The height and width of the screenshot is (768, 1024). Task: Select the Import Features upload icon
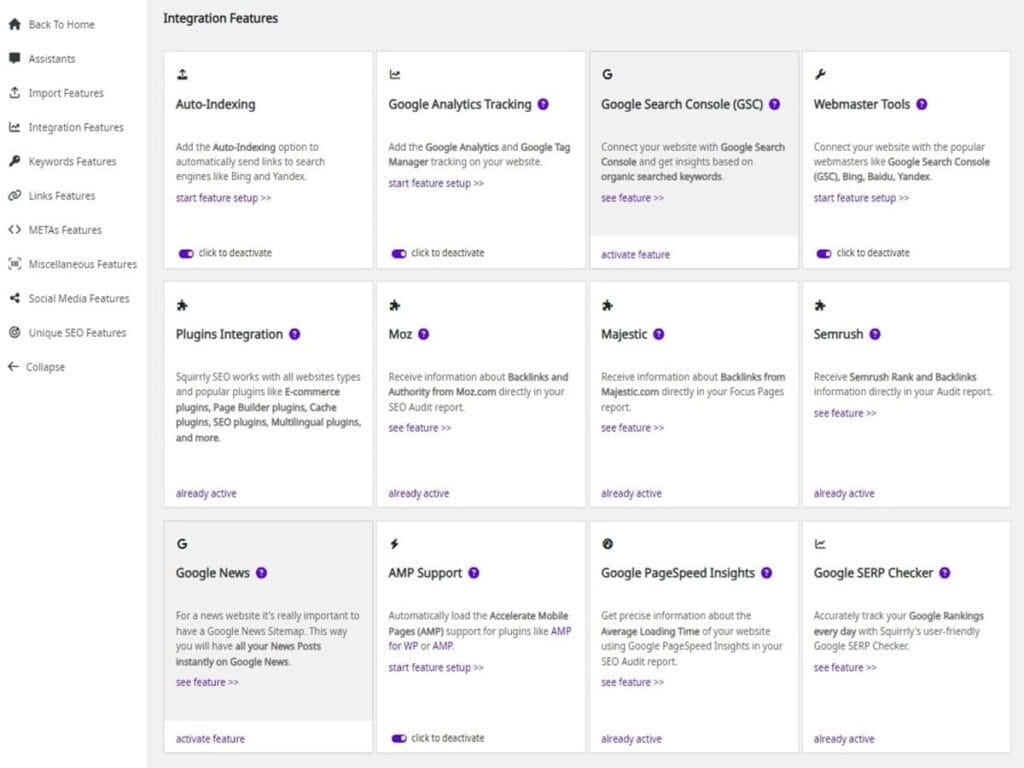tap(14, 93)
